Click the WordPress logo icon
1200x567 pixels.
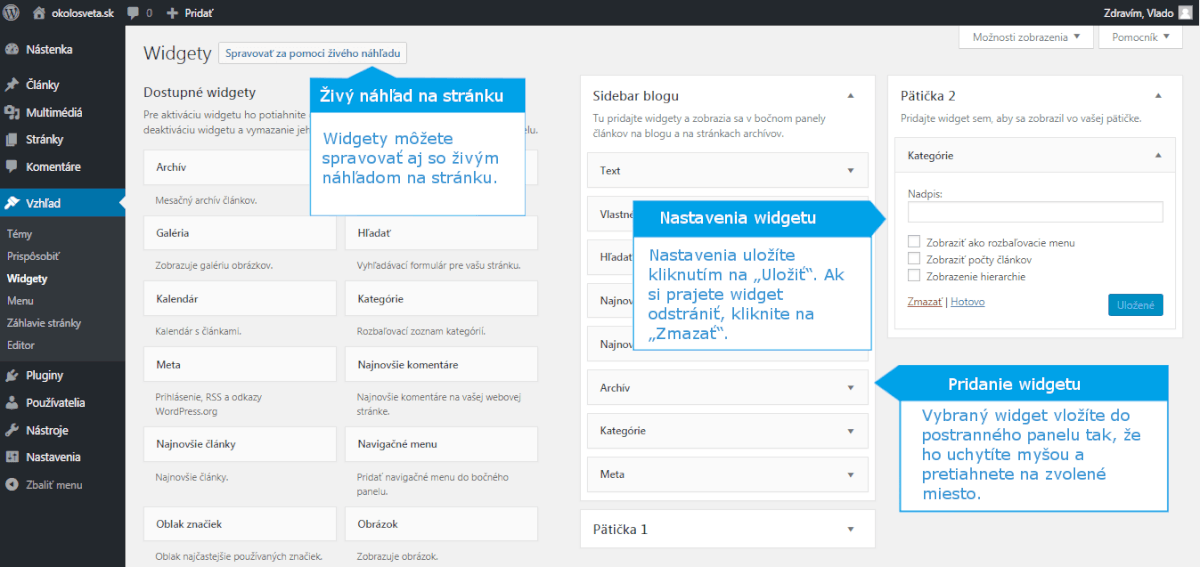(x=12, y=13)
